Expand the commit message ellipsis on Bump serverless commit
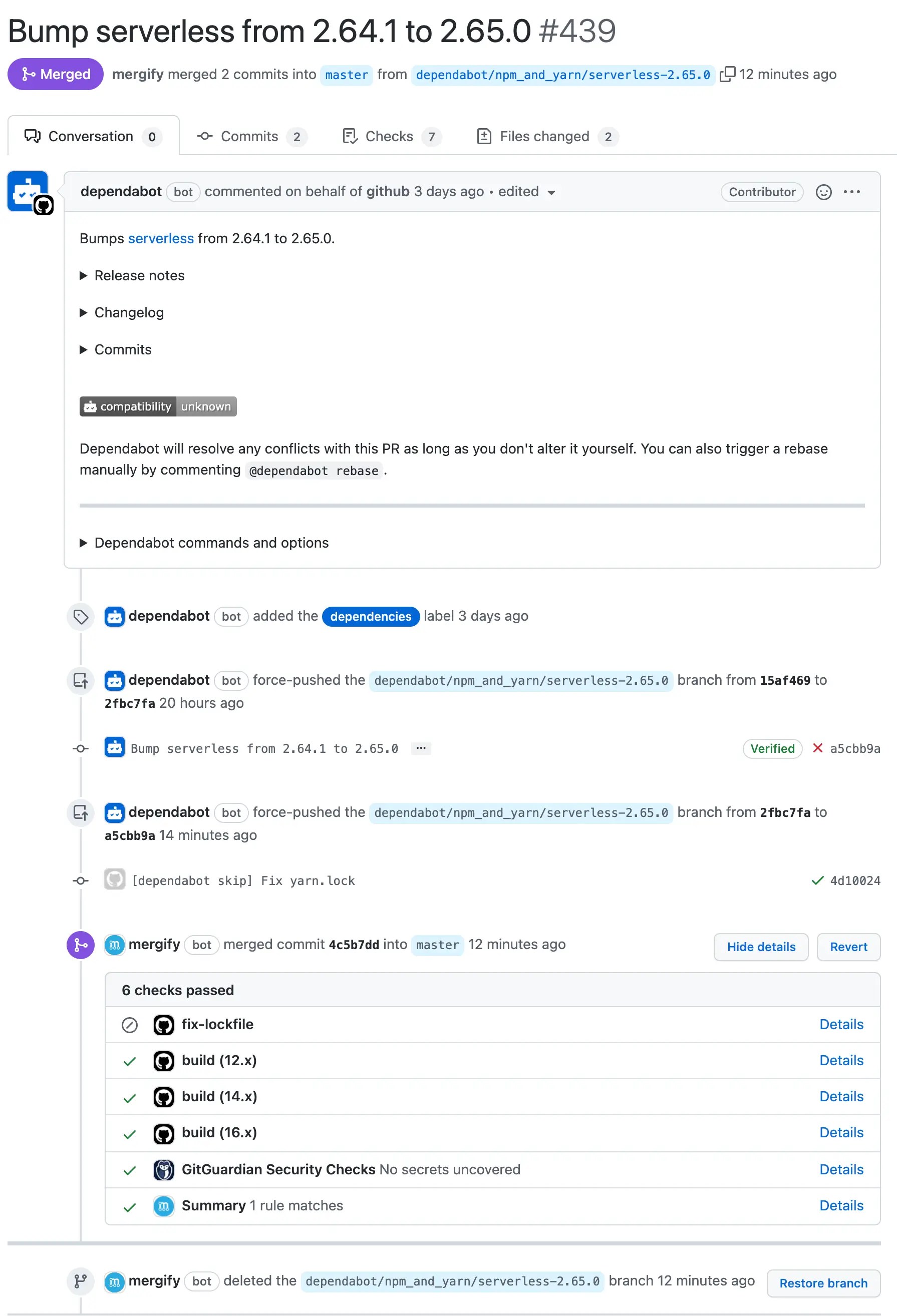Viewport: 897px width, 1316px height. pyautogui.click(x=420, y=748)
